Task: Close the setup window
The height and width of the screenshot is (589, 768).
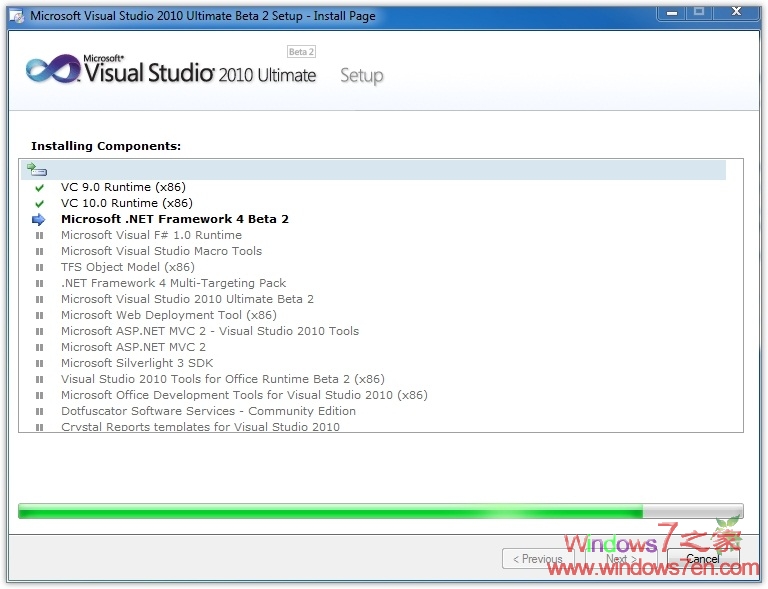Action: click(x=737, y=12)
